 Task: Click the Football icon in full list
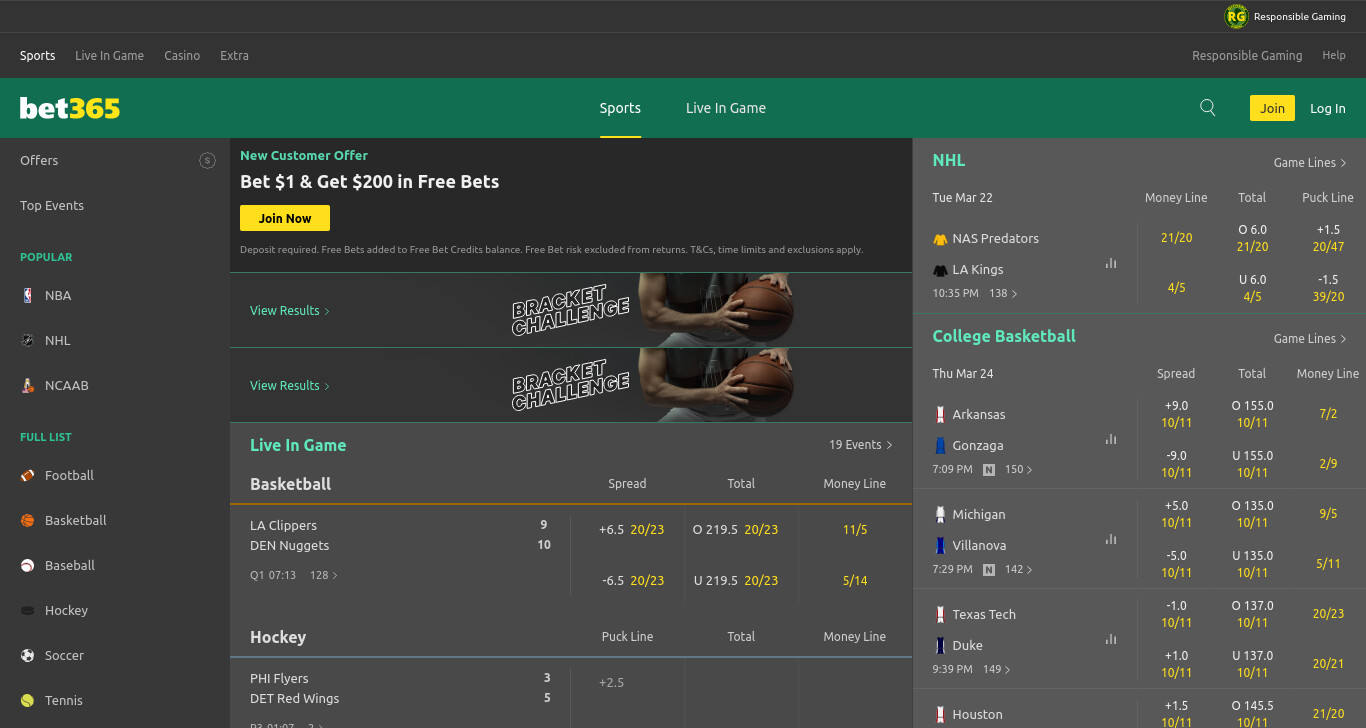click(28, 475)
